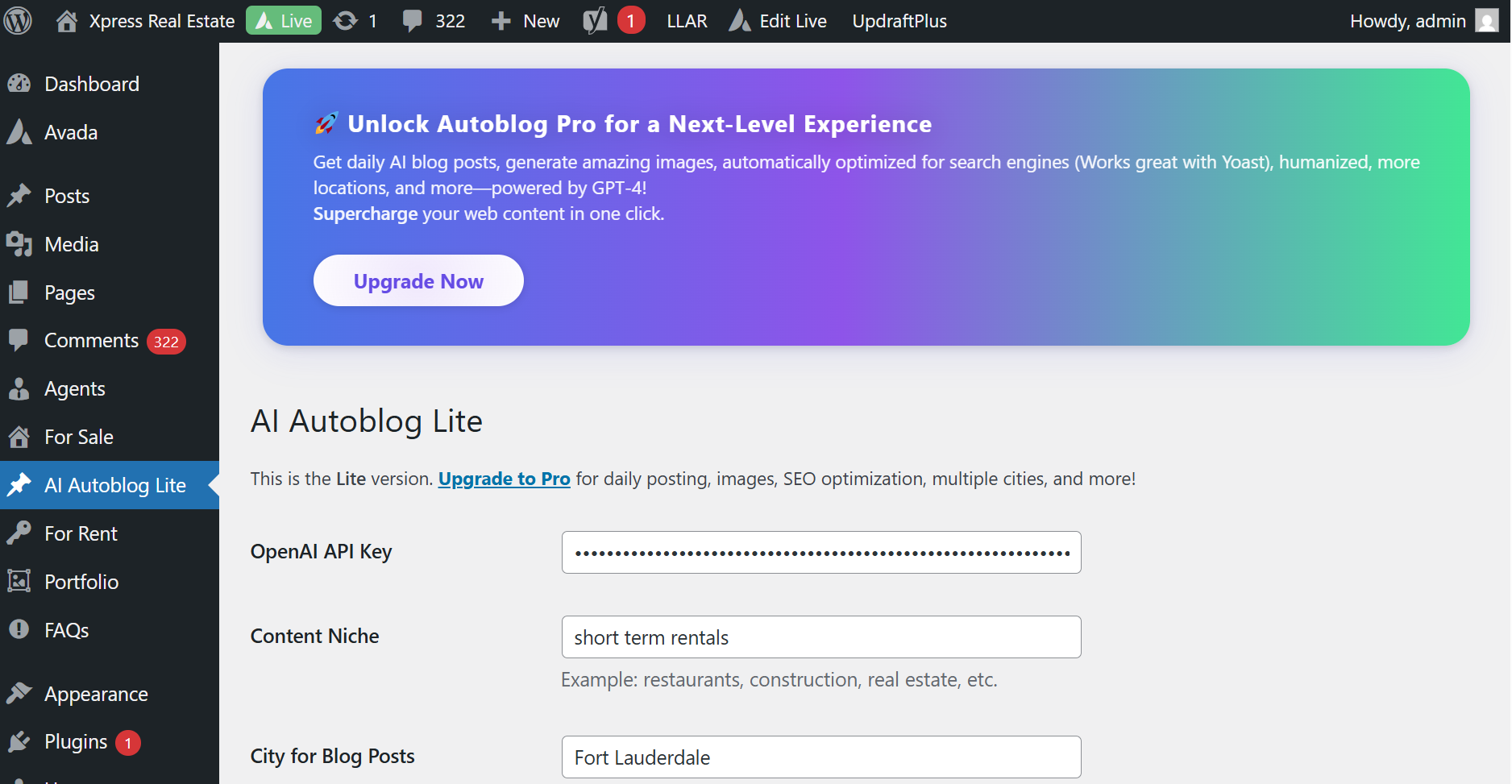Open Posts in the sidebar
Image resolution: width=1512 pixels, height=784 pixels.
67,196
